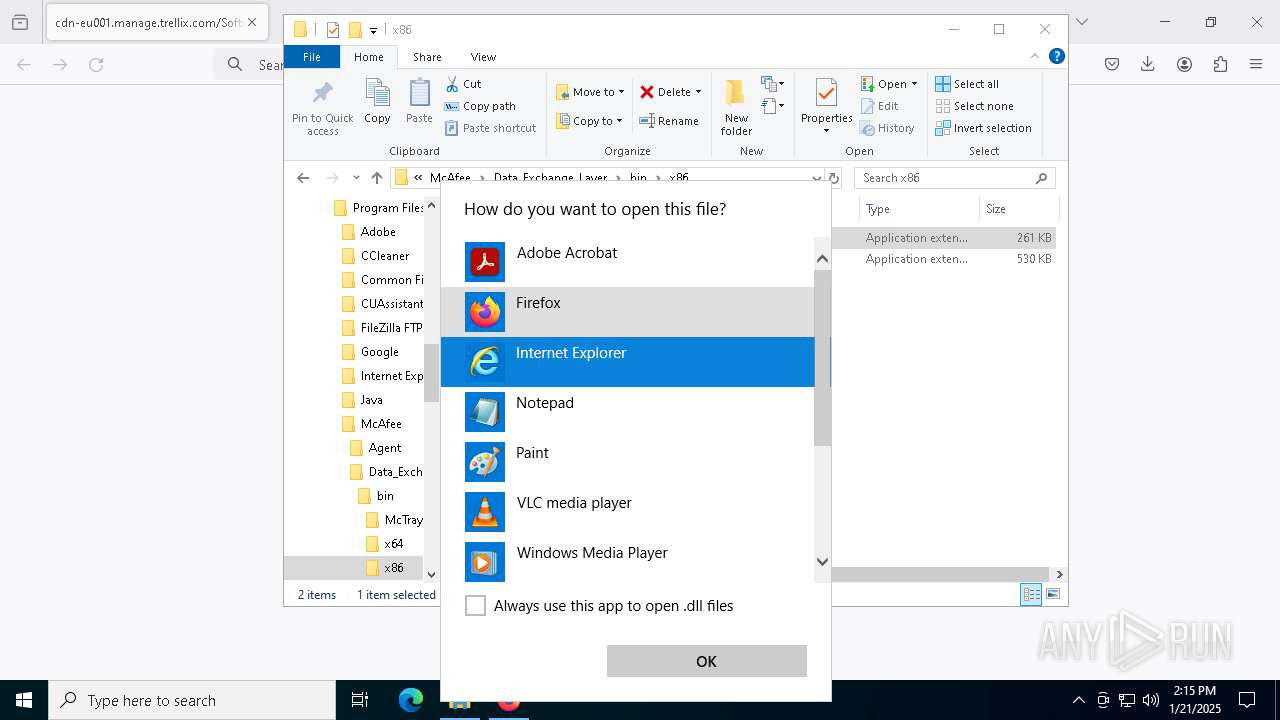
Task: Click the Search x86 box
Action: [x=954, y=178]
